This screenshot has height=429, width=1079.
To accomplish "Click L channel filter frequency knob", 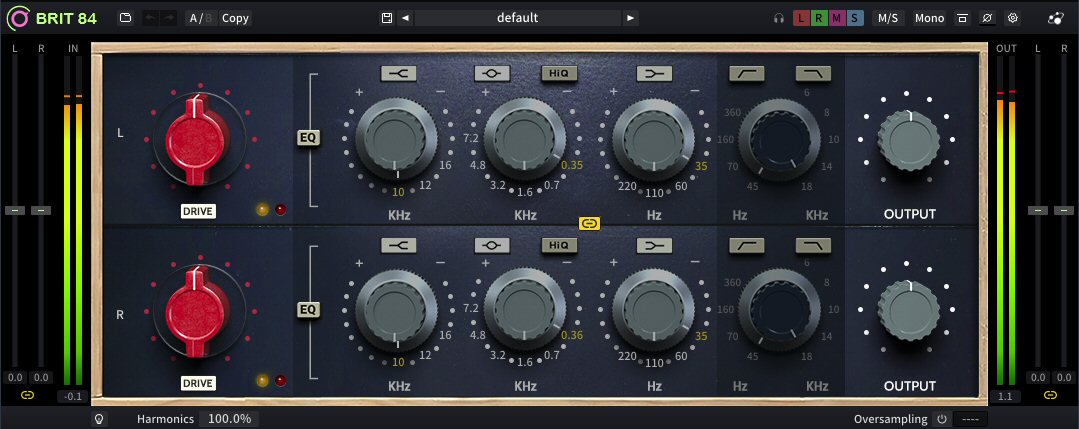I will 780,140.
